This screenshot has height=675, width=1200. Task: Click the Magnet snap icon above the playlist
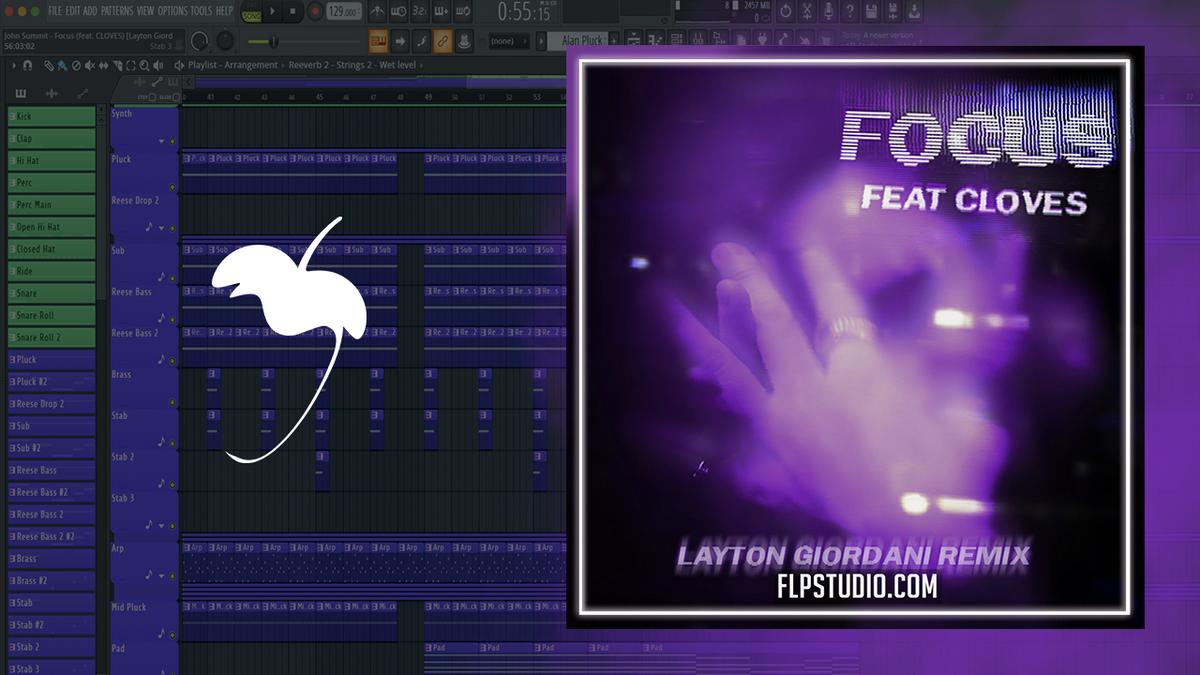pos(27,65)
